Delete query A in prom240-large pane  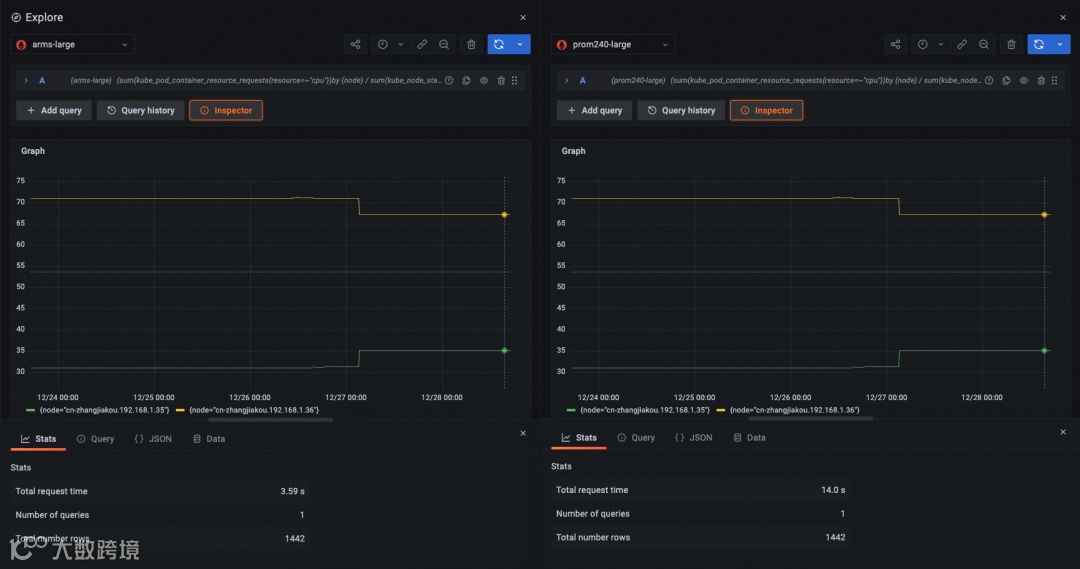click(1041, 81)
